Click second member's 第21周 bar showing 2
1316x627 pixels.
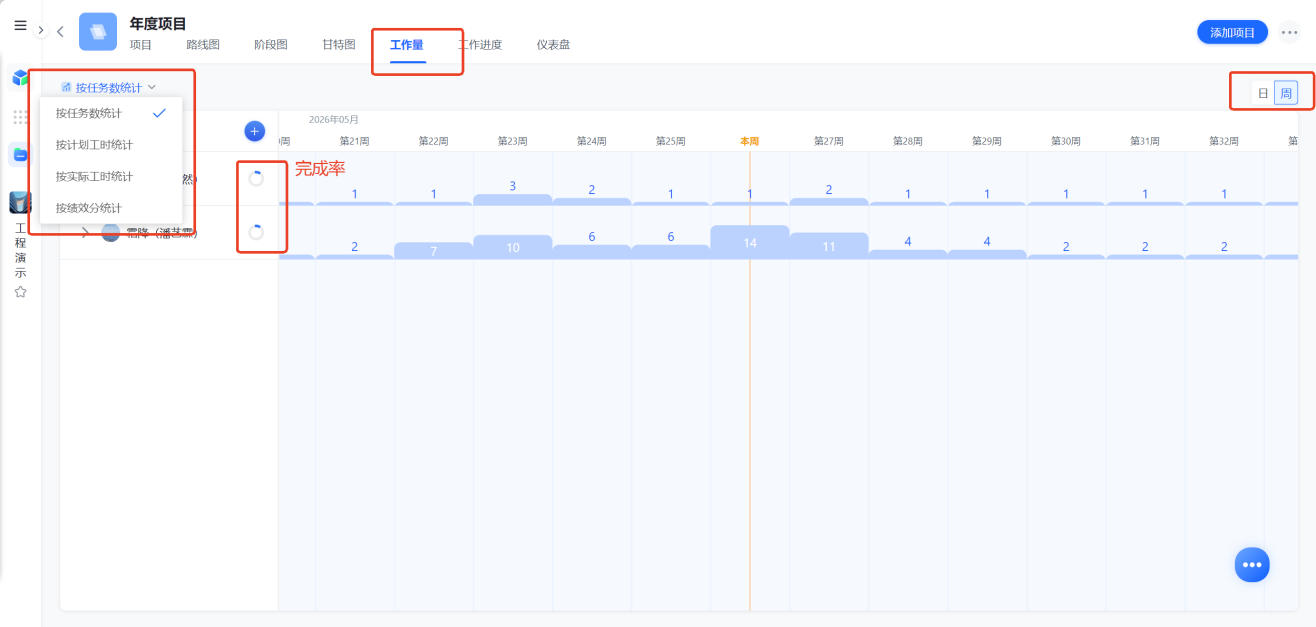point(355,257)
